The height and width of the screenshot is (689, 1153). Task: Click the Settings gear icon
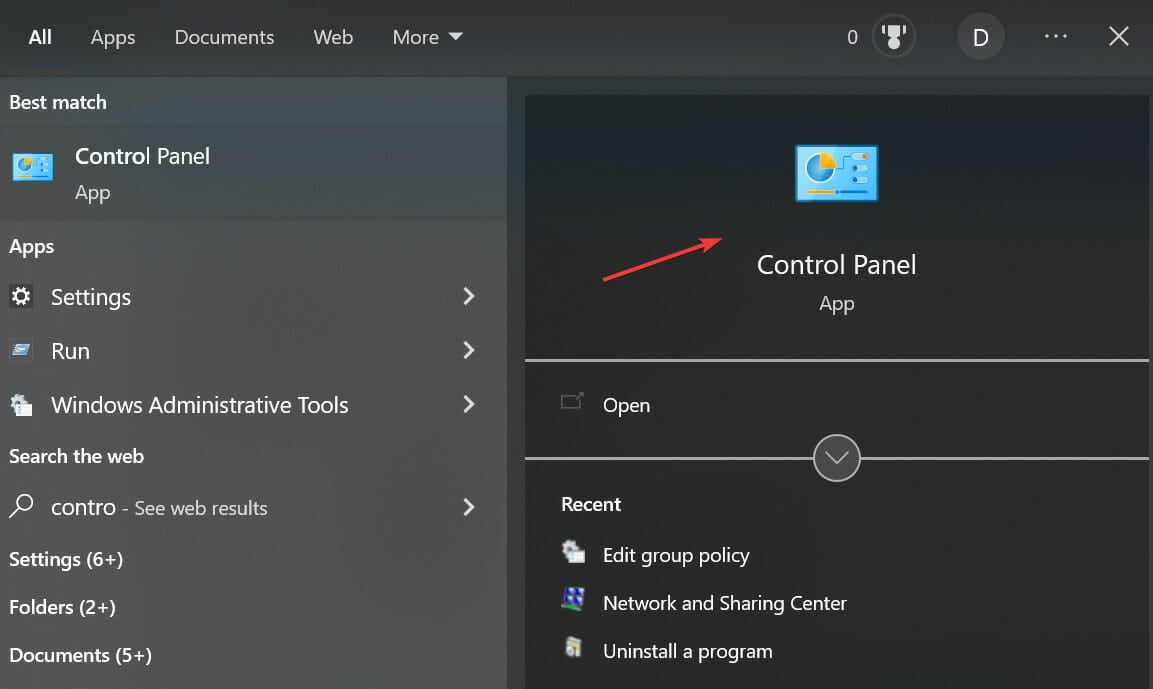pyautogui.click(x=21, y=296)
